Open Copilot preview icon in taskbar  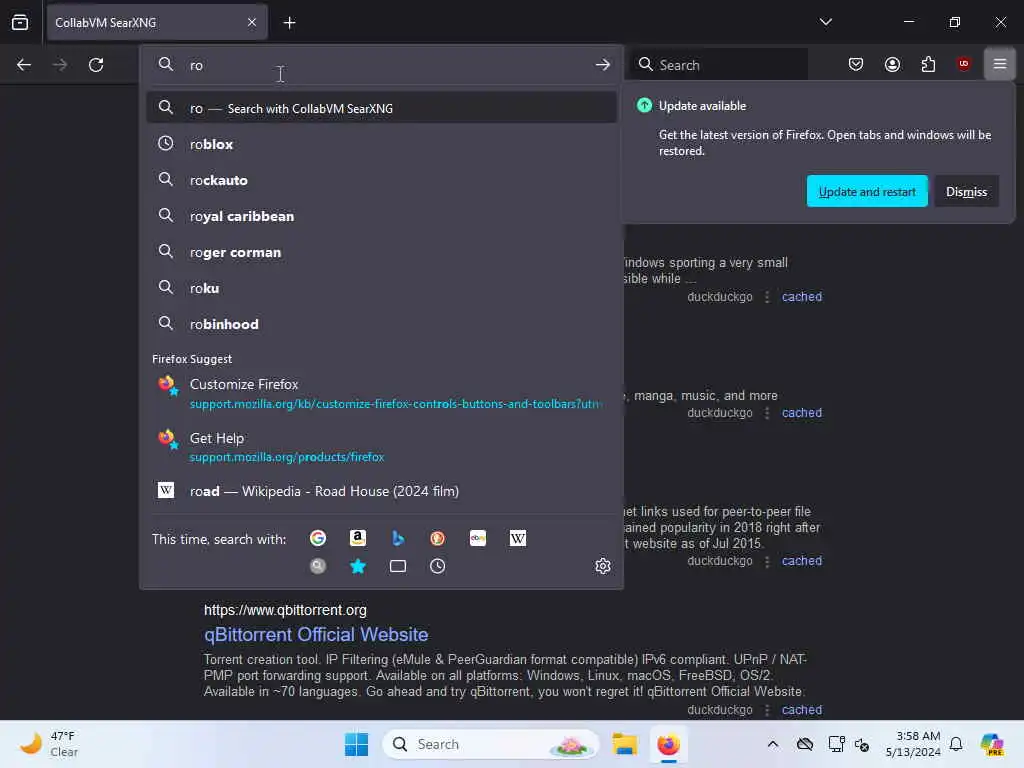click(x=991, y=744)
